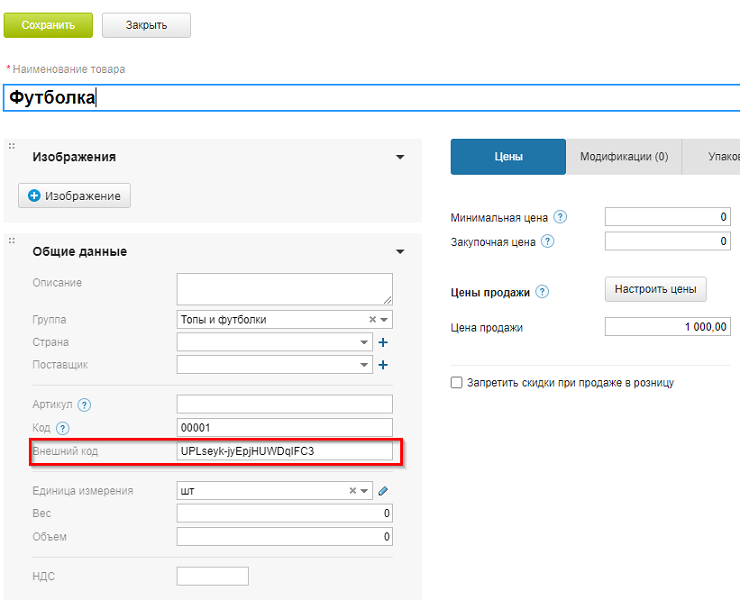740x600 pixels.
Task: Open help for Минимальная цена
Action: (560, 217)
